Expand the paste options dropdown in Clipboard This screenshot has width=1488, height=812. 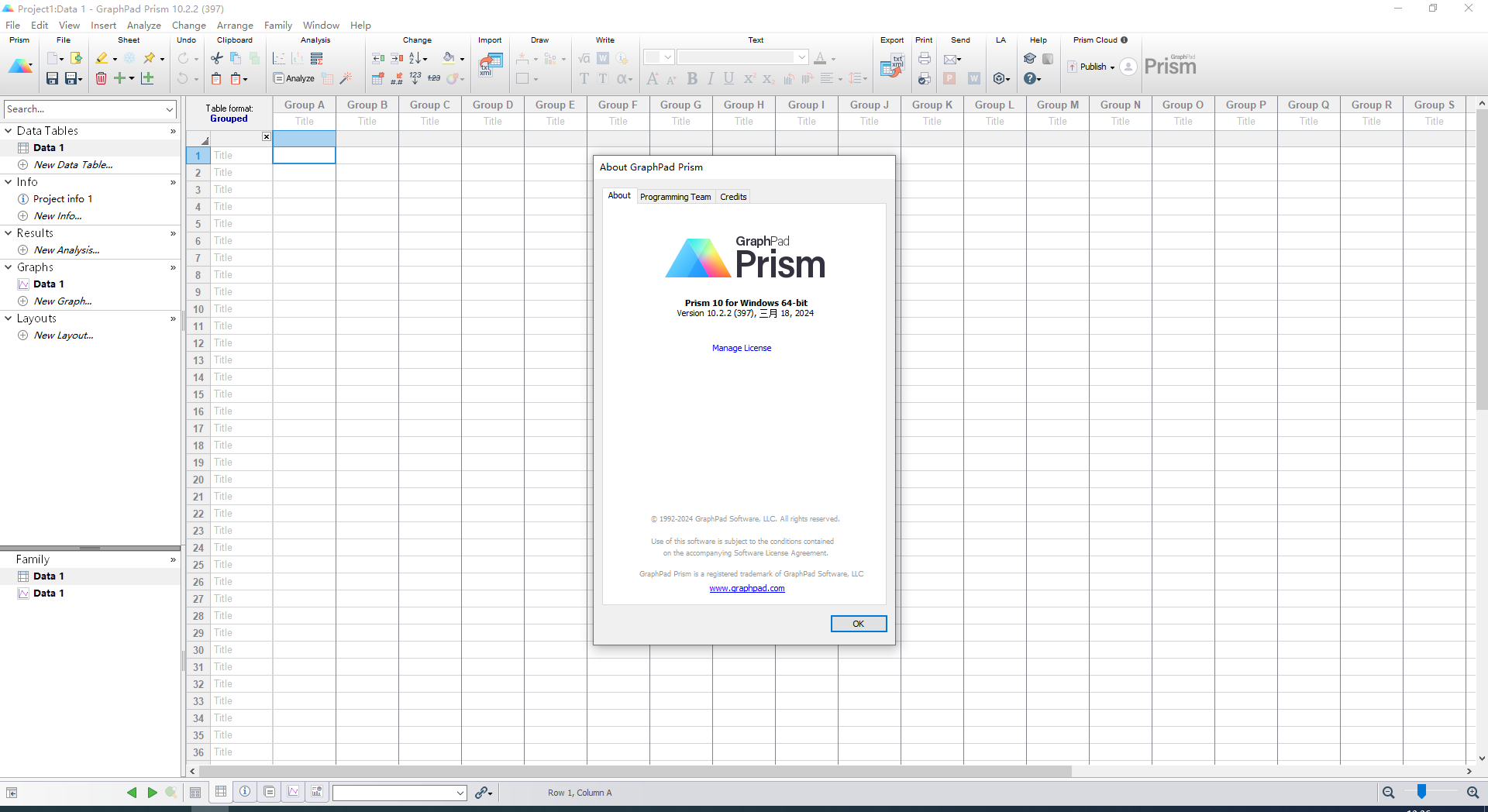[246, 78]
